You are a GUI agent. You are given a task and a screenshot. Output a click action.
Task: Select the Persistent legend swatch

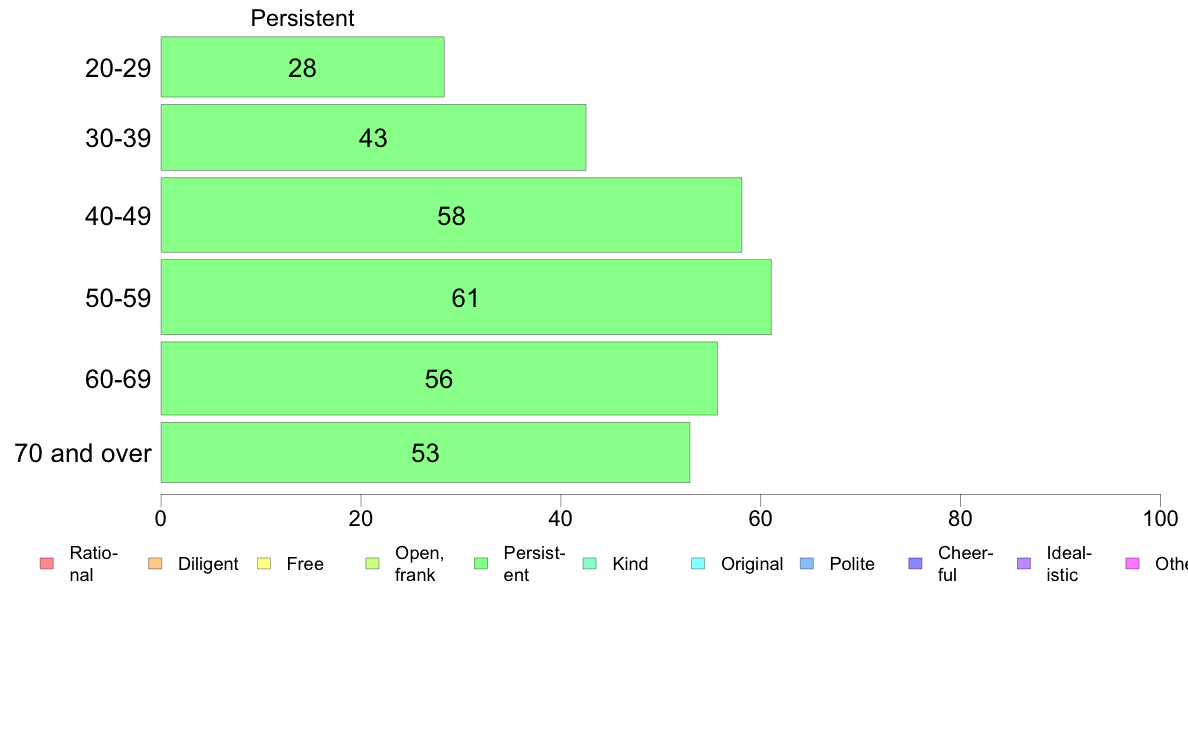click(481, 563)
